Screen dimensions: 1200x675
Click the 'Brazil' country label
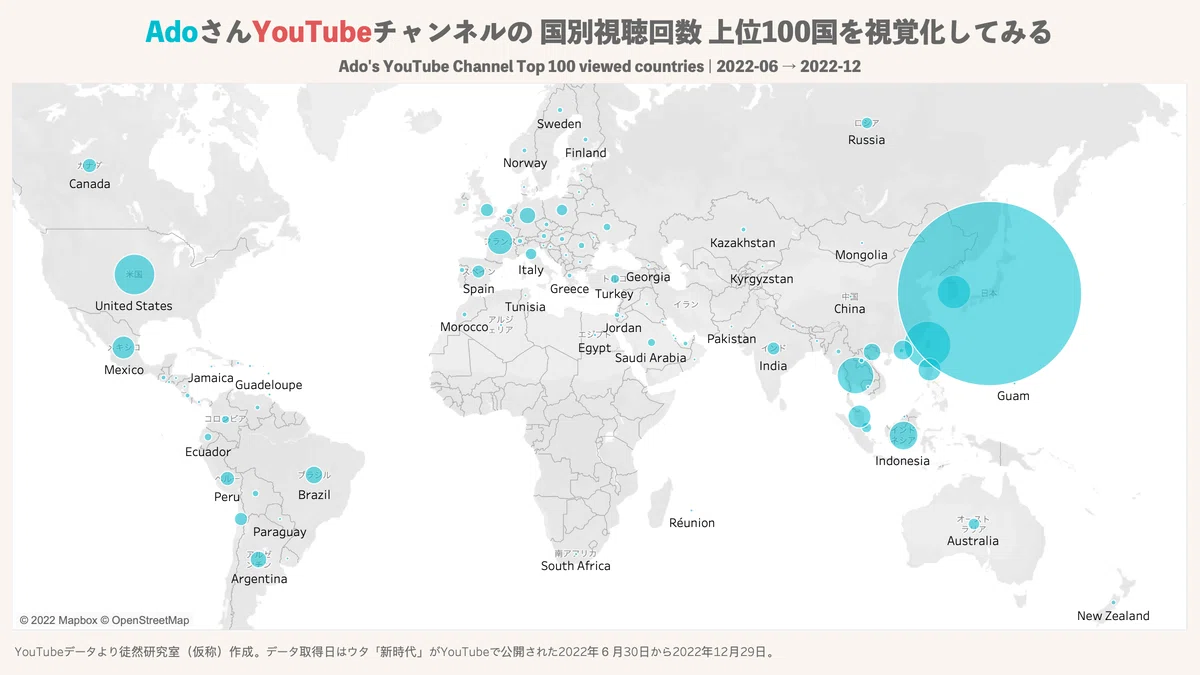(314, 495)
